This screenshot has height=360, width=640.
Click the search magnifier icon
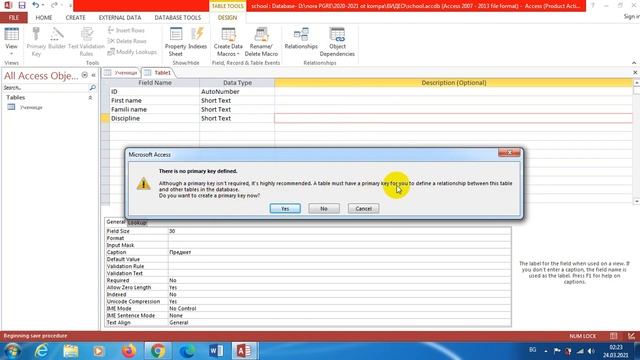pyautogui.click(x=93, y=88)
